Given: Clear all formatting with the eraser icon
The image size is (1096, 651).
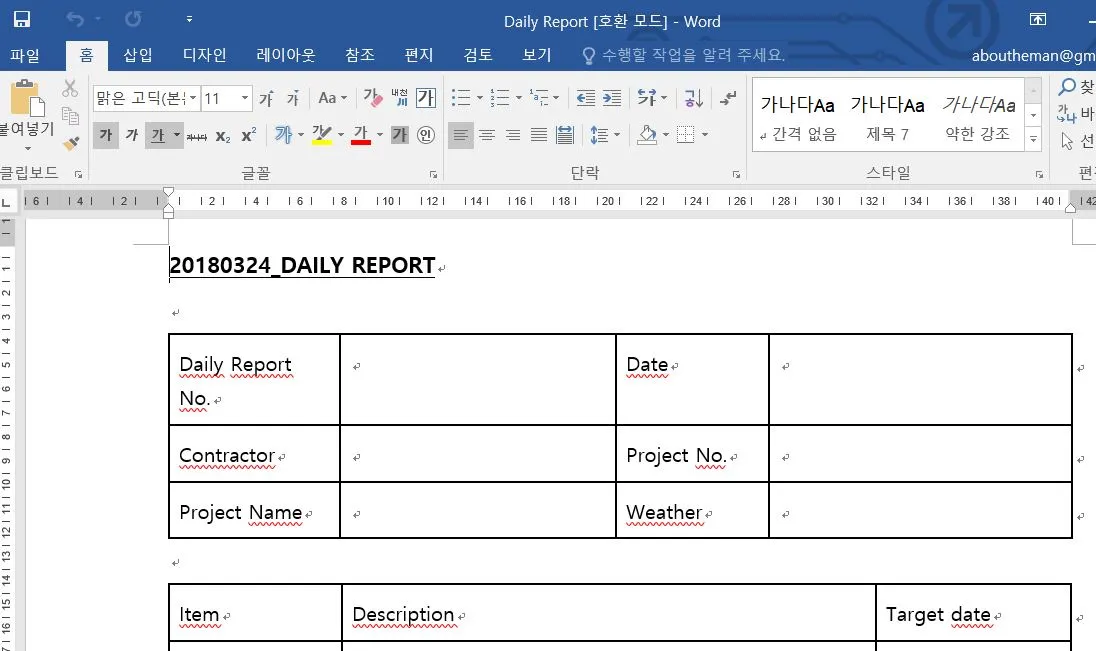Looking at the screenshot, I should point(373,99).
